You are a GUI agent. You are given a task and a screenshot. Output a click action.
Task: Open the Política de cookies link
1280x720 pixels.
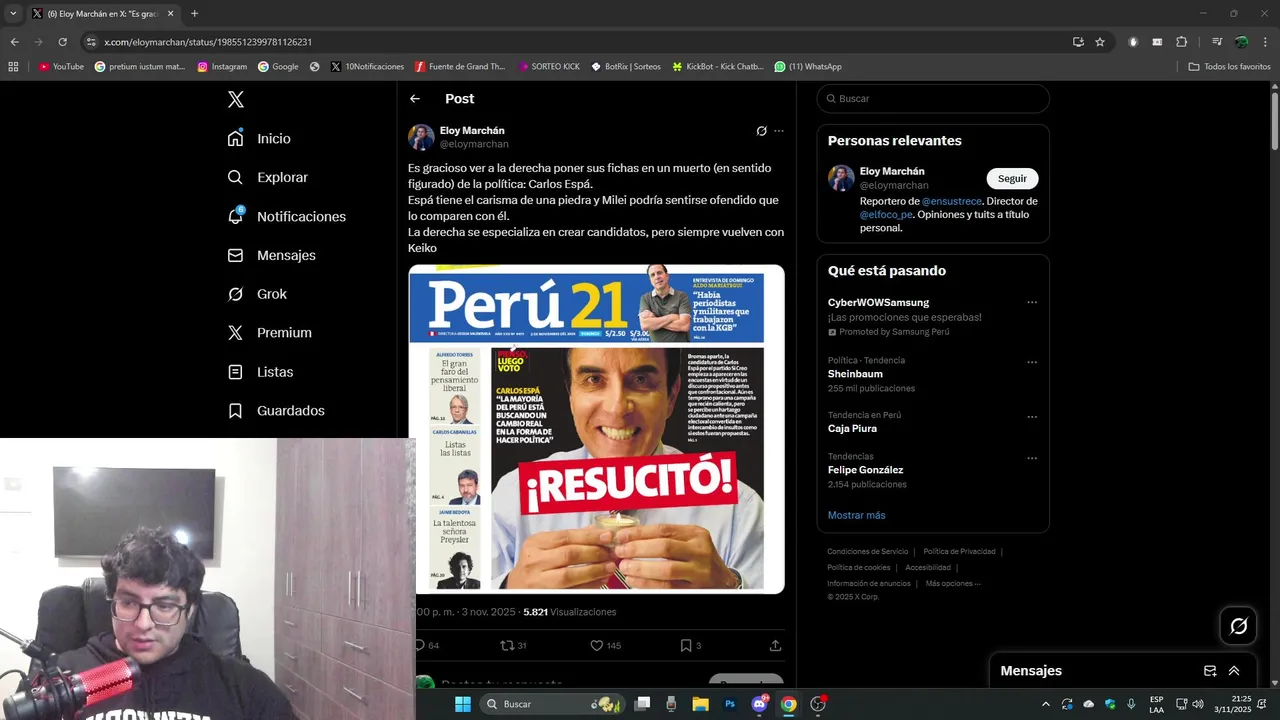pos(858,567)
